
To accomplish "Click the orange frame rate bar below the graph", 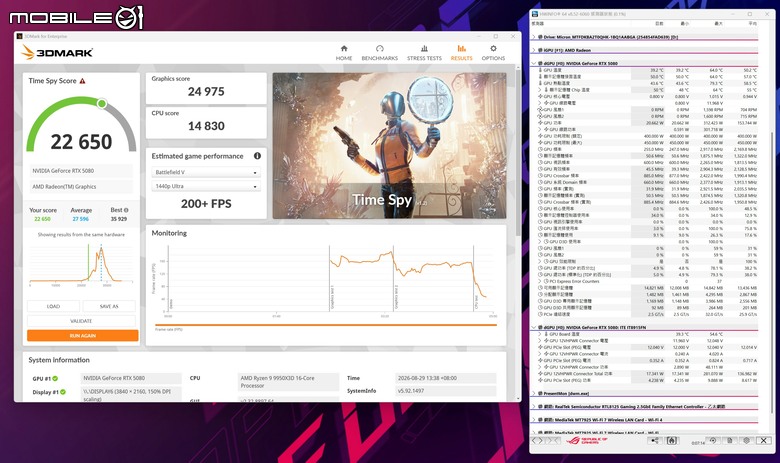I will click(326, 325).
